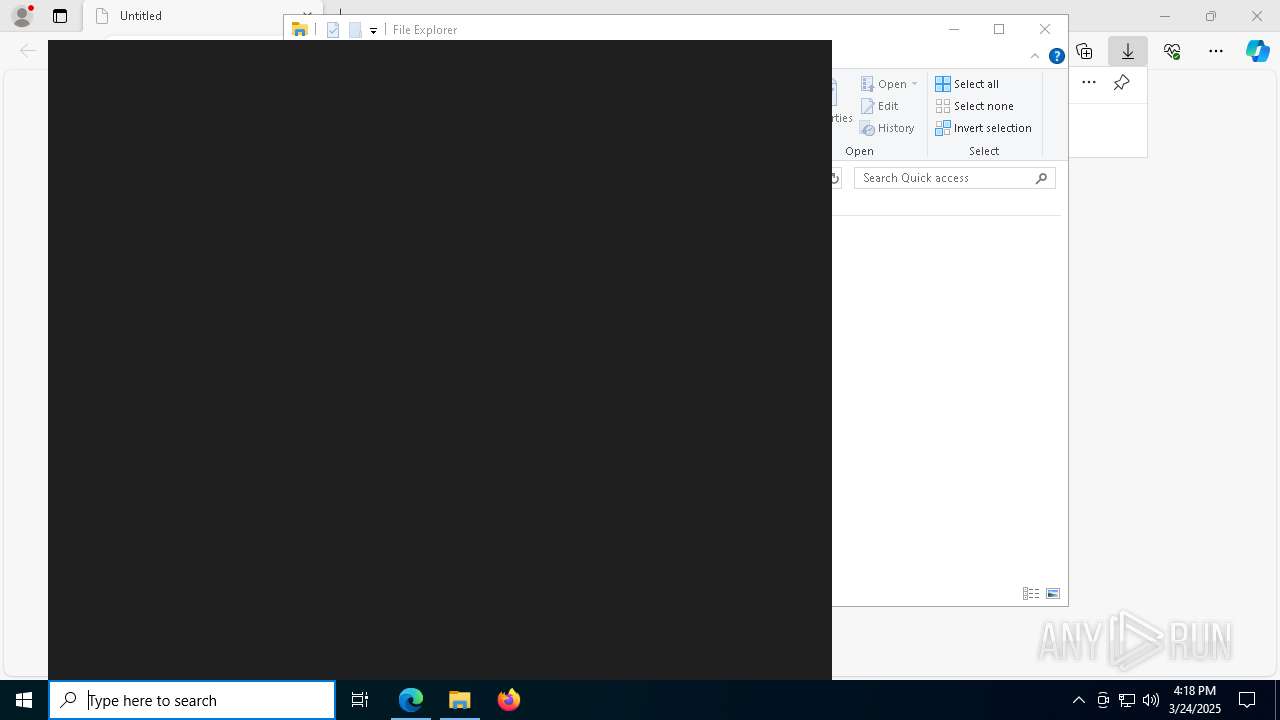The width and height of the screenshot is (1280, 720).
Task: Switch to large icons view in File Explorer
Action: pyautogui.click(x=1053, y=594)
